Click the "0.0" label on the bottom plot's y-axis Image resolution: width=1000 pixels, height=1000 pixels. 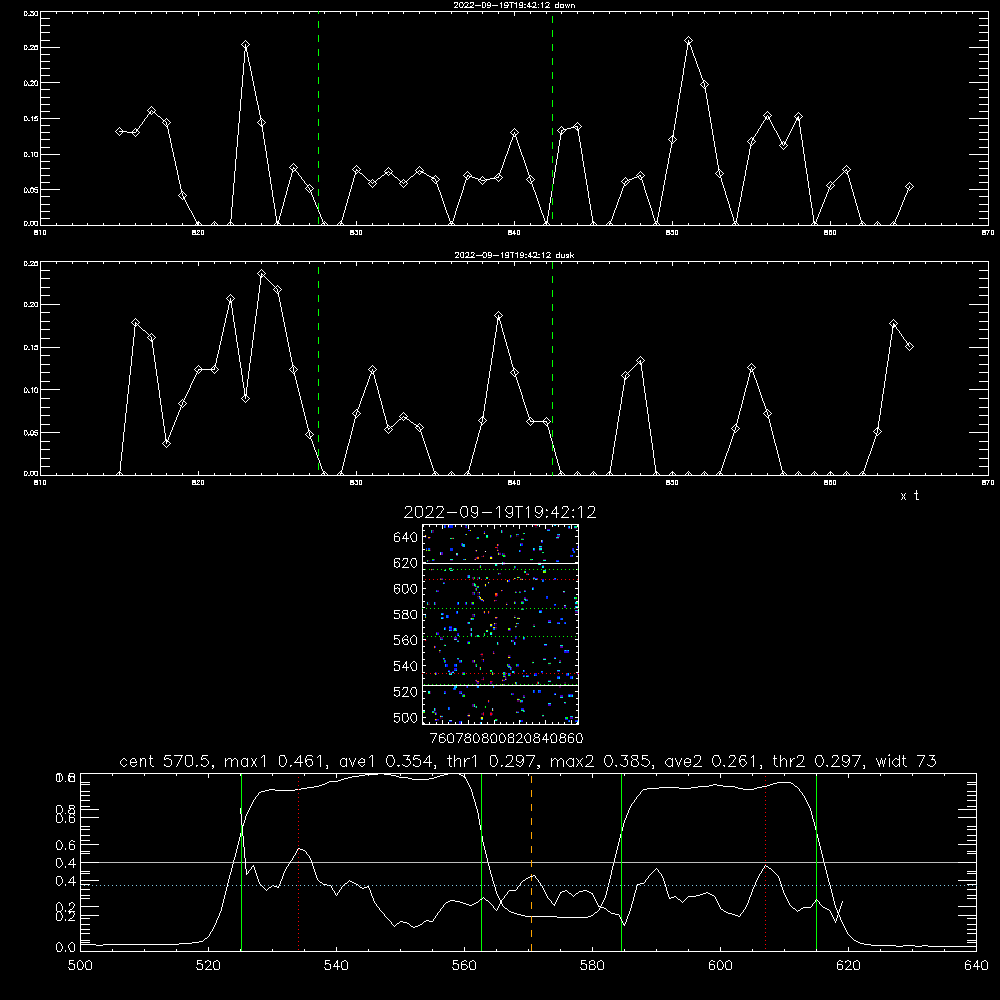[65, 948]
